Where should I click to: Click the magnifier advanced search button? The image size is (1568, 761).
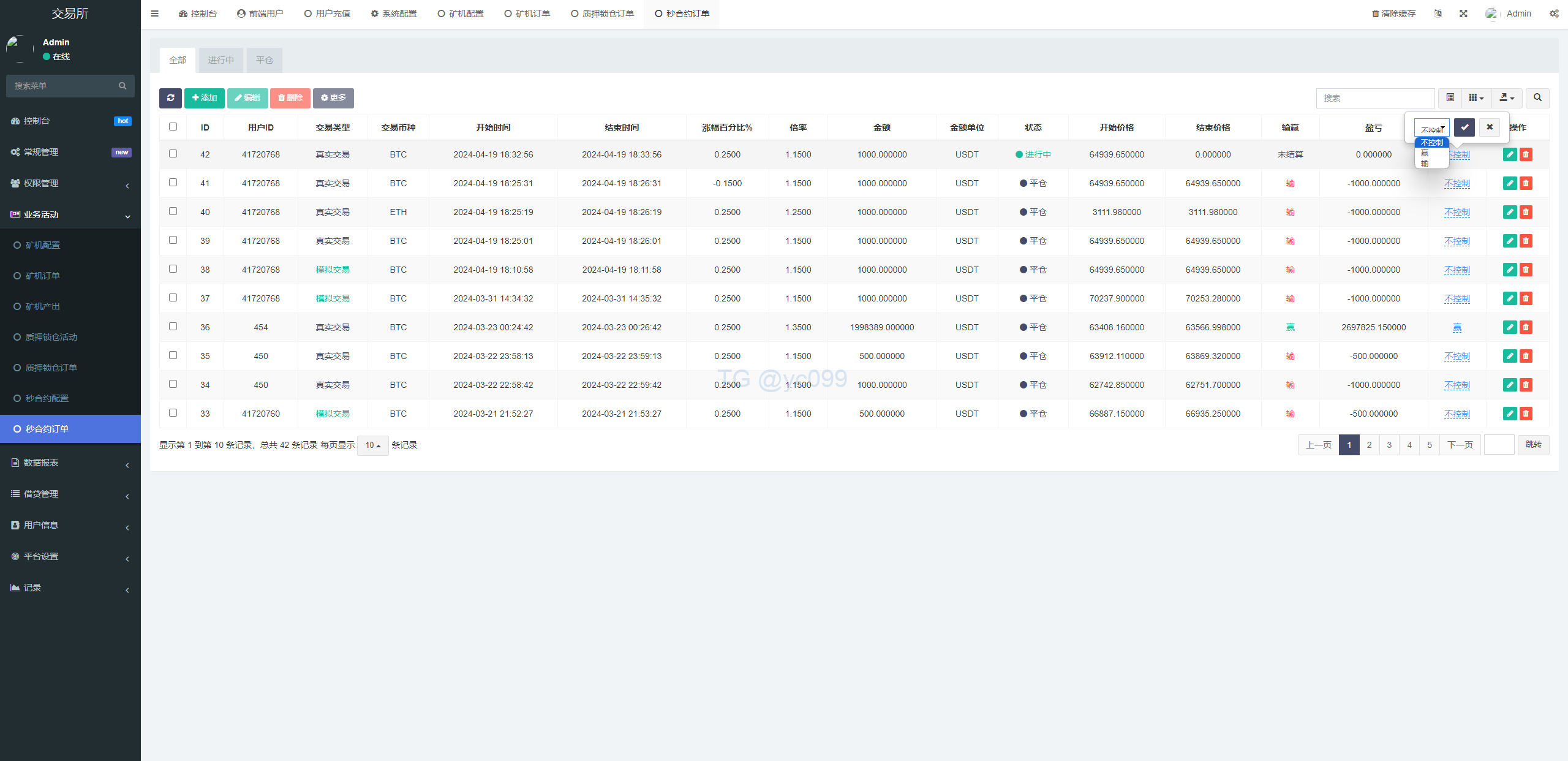[x=1537, y=98]
